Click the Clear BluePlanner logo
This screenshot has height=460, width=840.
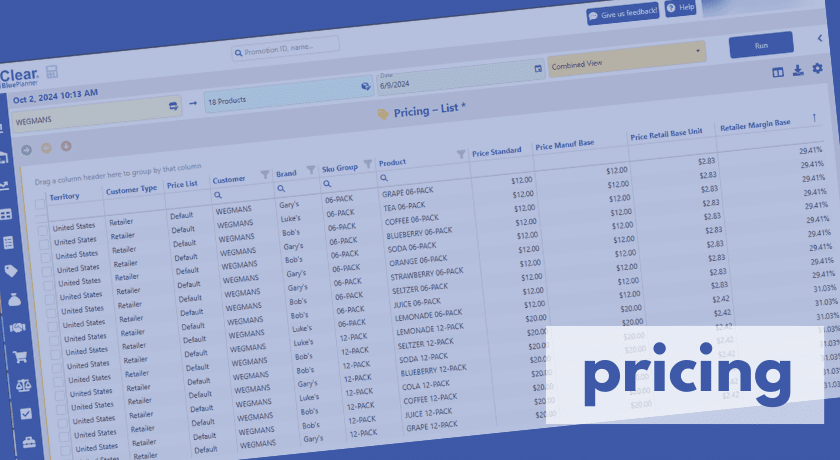pyautogui.click(x=19, y=78)
